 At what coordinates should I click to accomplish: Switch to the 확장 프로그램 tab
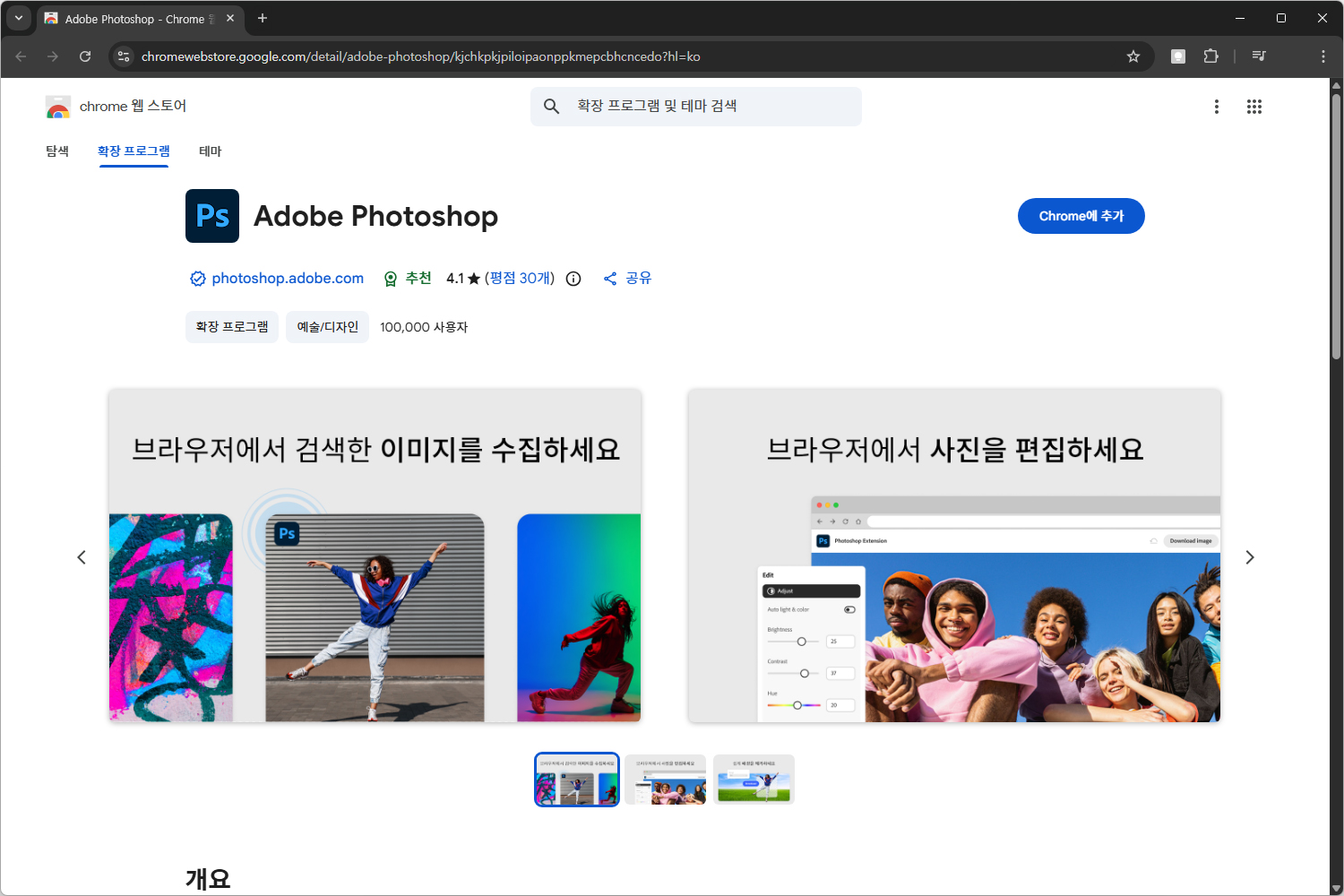[x=134, y=151]
